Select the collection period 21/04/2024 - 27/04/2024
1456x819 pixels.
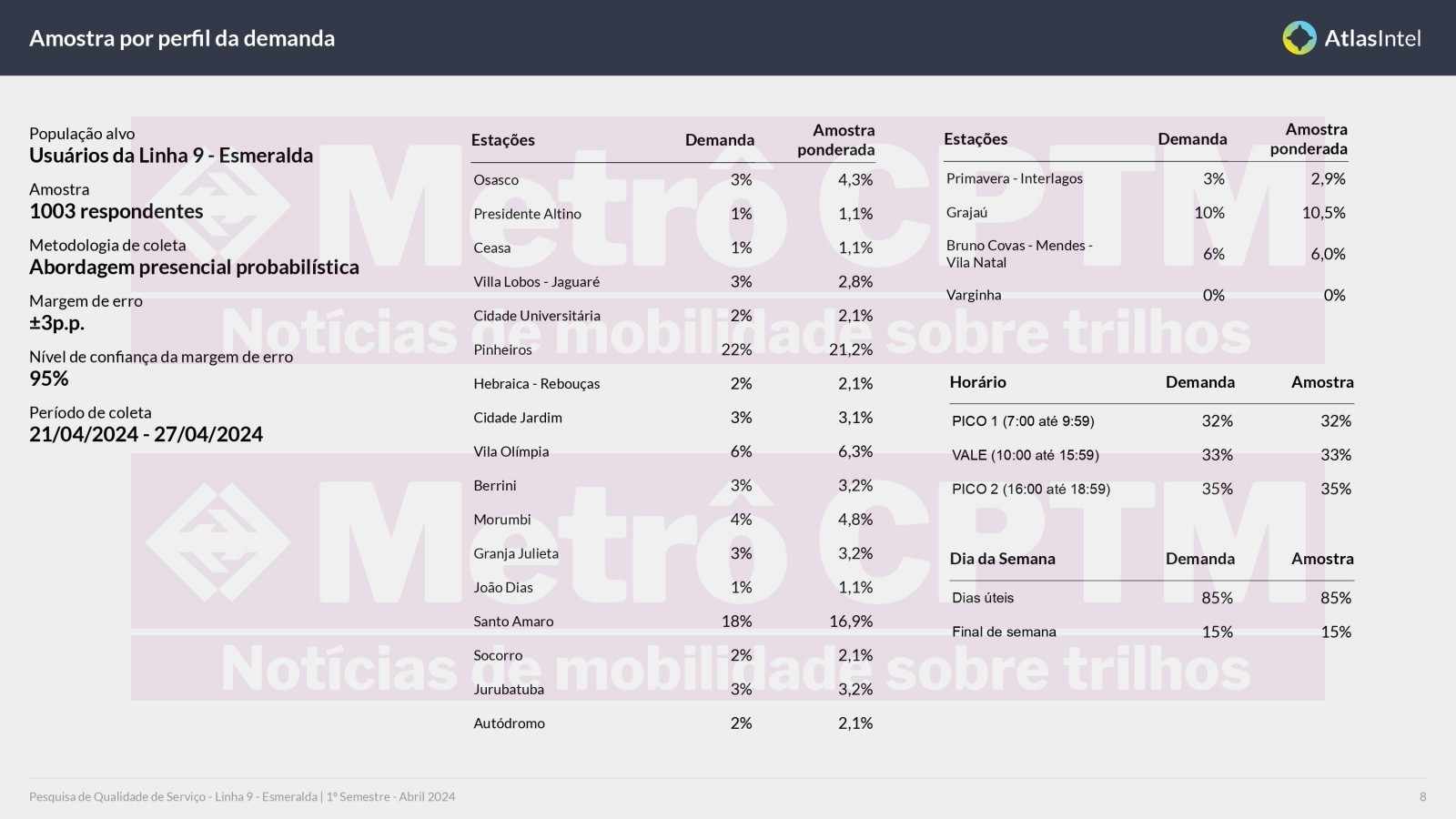146,434
